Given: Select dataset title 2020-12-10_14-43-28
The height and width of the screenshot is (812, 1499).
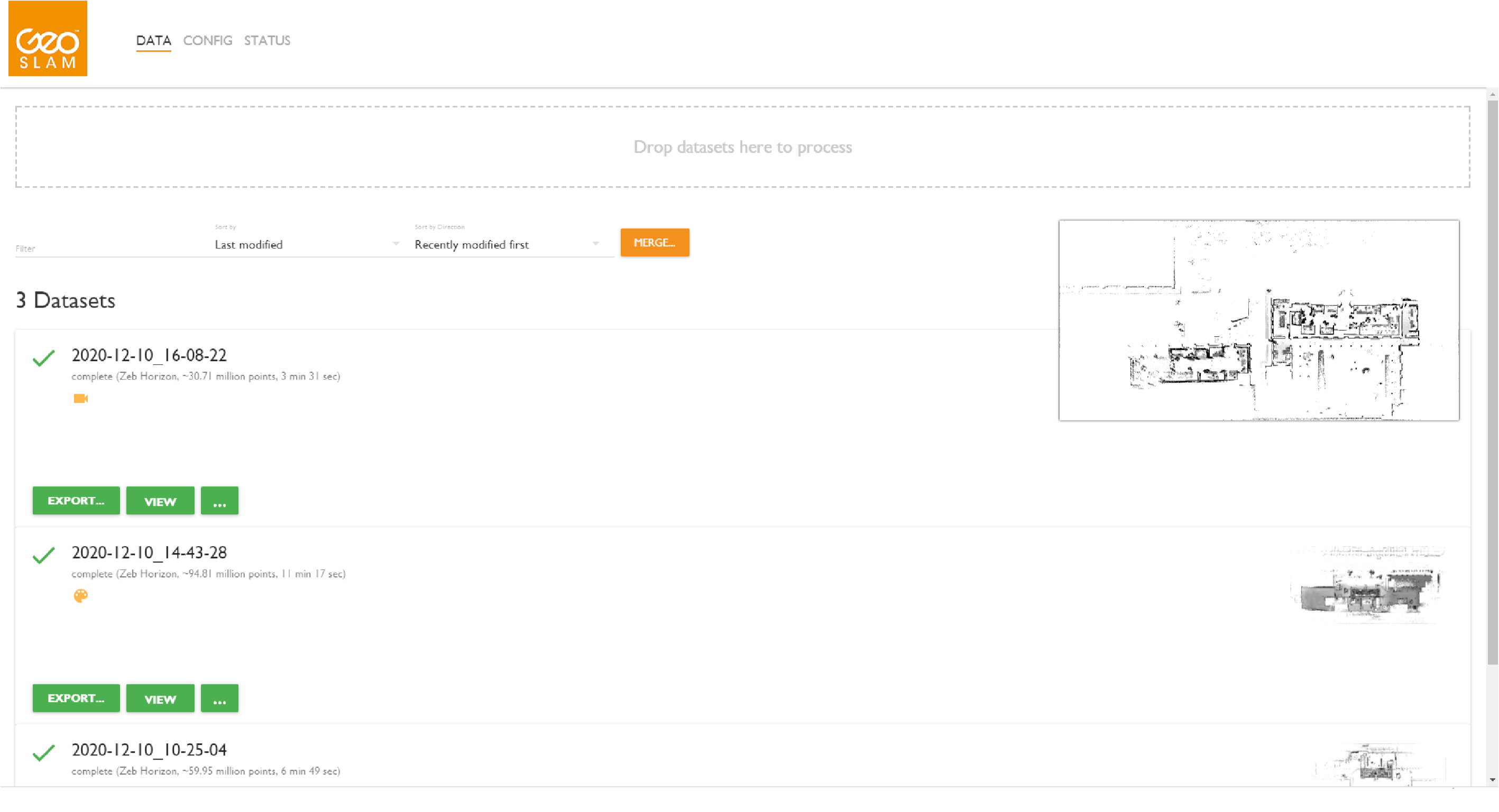Looking at the screenshot, I should coord(149,552).
